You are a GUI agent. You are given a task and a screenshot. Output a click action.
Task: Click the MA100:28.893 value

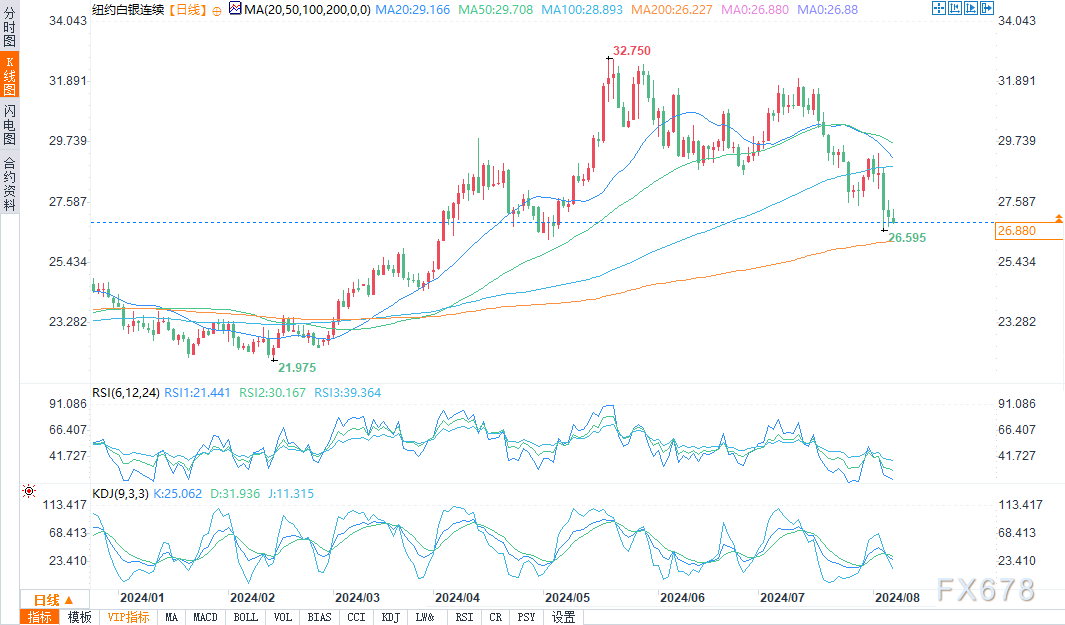tap(582, 10)
